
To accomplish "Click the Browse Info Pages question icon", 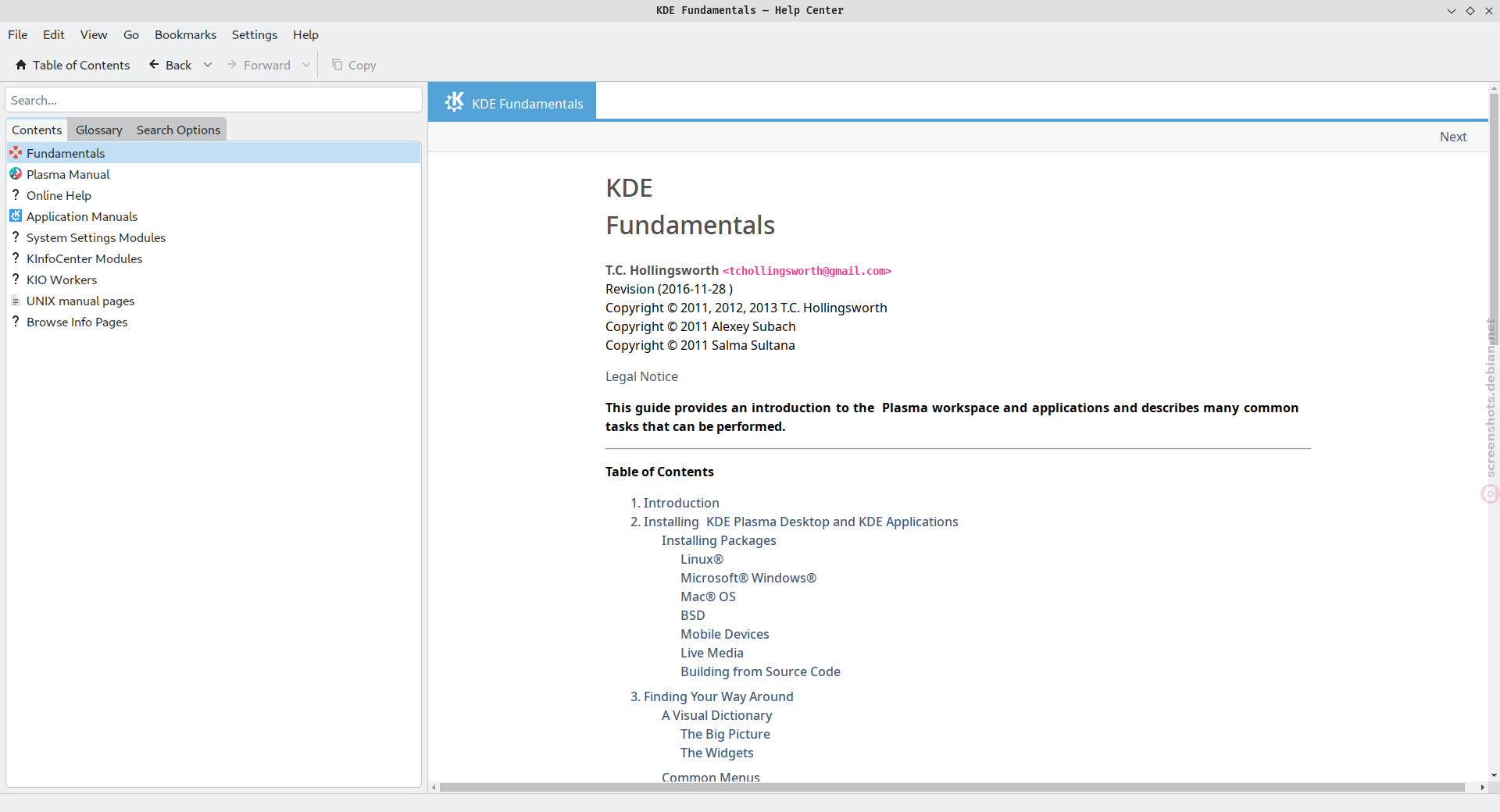I will pyautogui.click(x=16, y=322).
